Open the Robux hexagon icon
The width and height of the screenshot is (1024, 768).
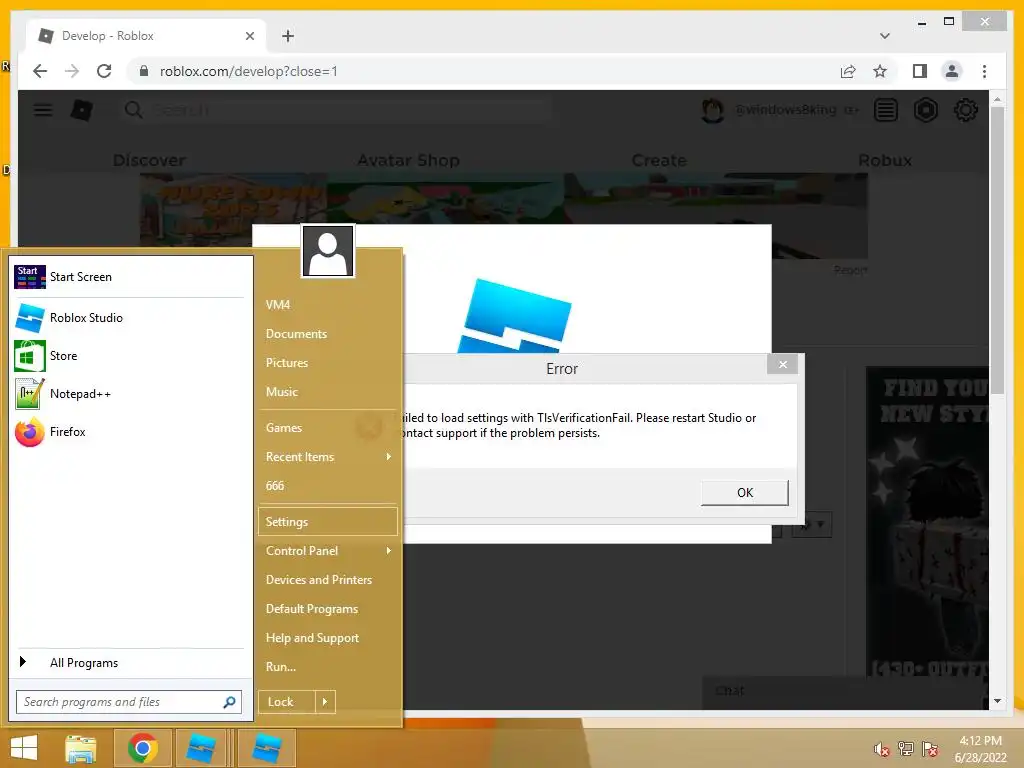tap(925, 110)
